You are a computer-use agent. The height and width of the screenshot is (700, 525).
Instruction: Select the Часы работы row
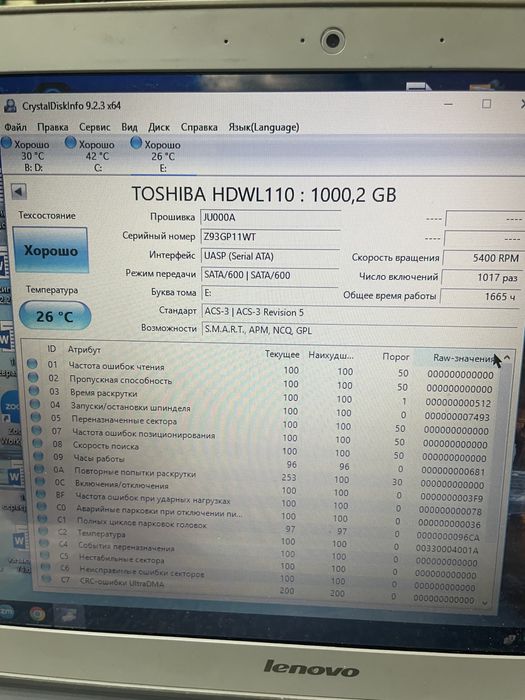(261, 464)
